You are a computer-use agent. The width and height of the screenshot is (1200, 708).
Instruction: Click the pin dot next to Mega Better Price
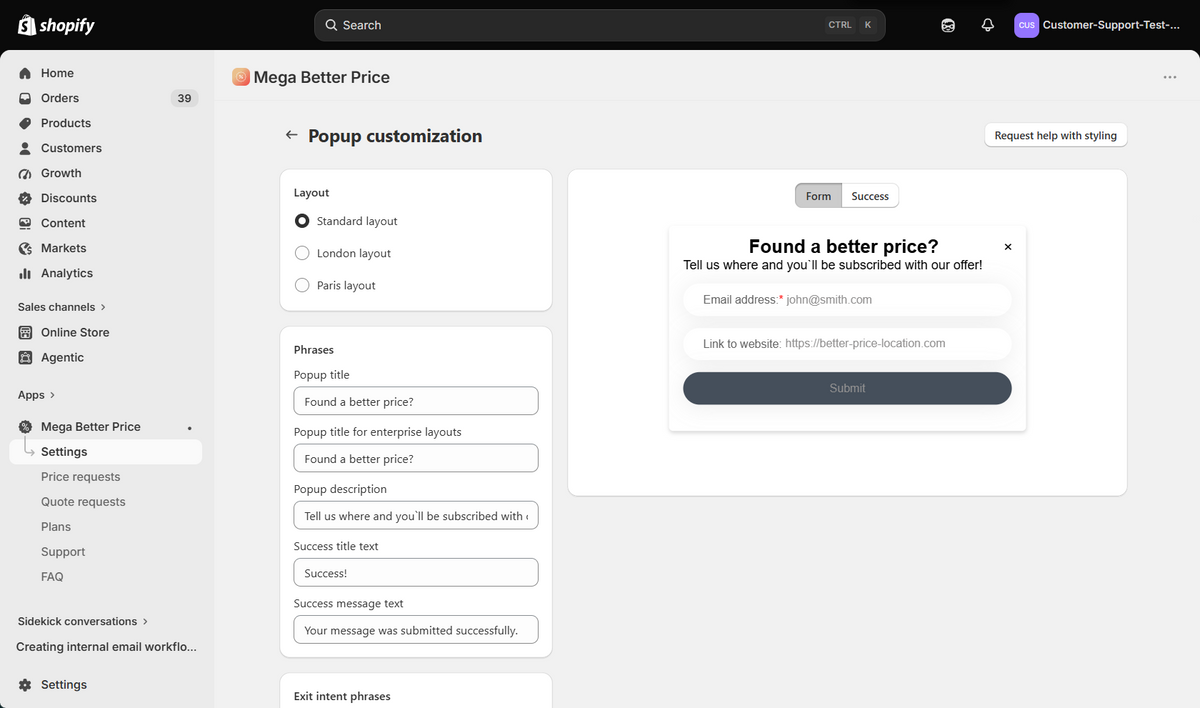190,428
